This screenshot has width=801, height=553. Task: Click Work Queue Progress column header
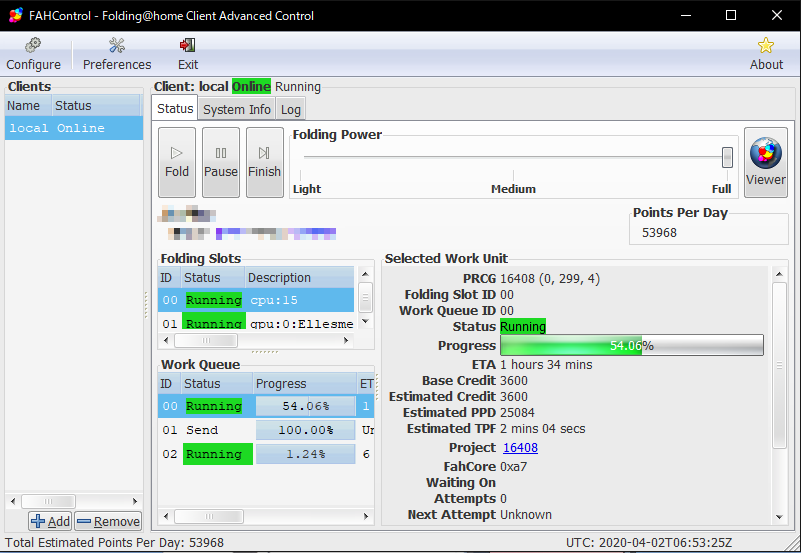click(305, 384)
